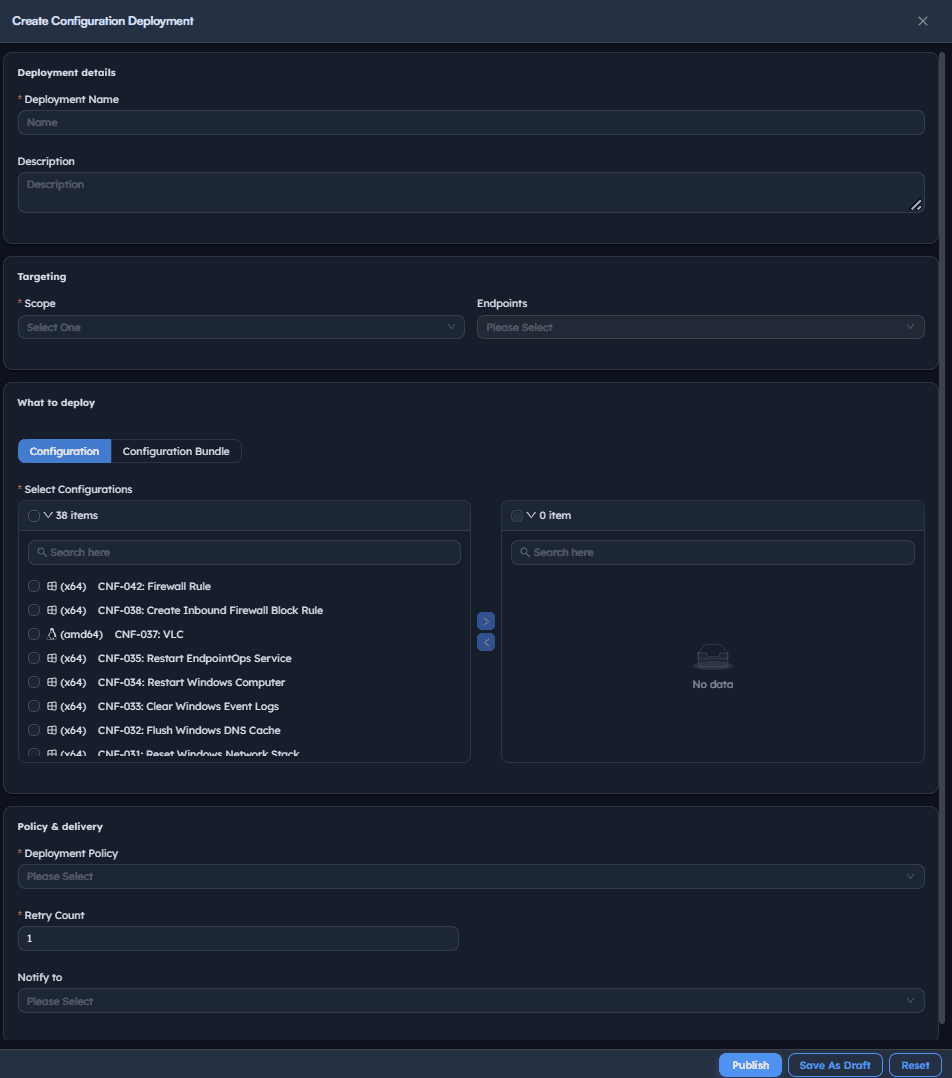952x1078 pixels.
Task: Click the Deployment Name input field
Action: point(471,122)
